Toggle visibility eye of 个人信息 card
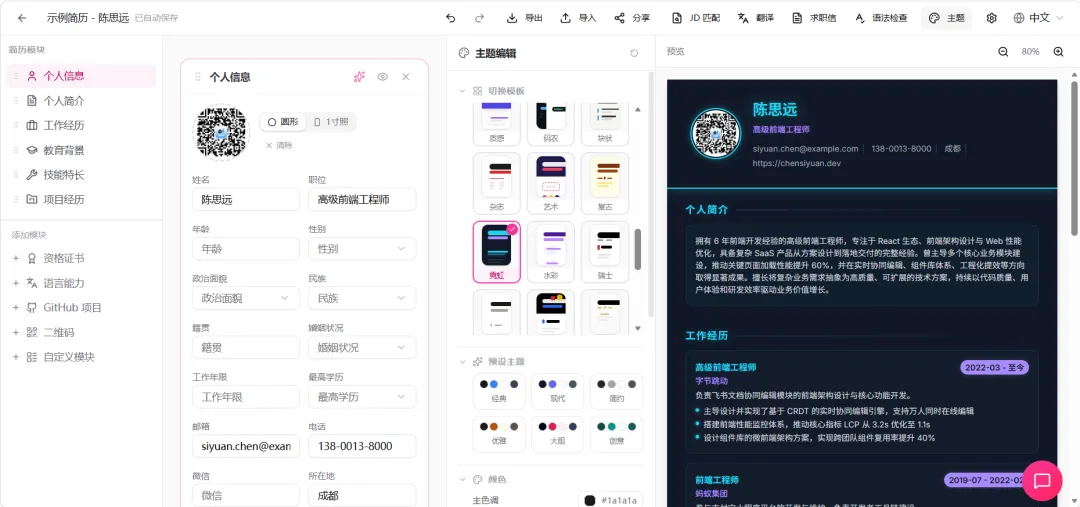The height and width of the screenshot is (507, 1080). [383, 76]
